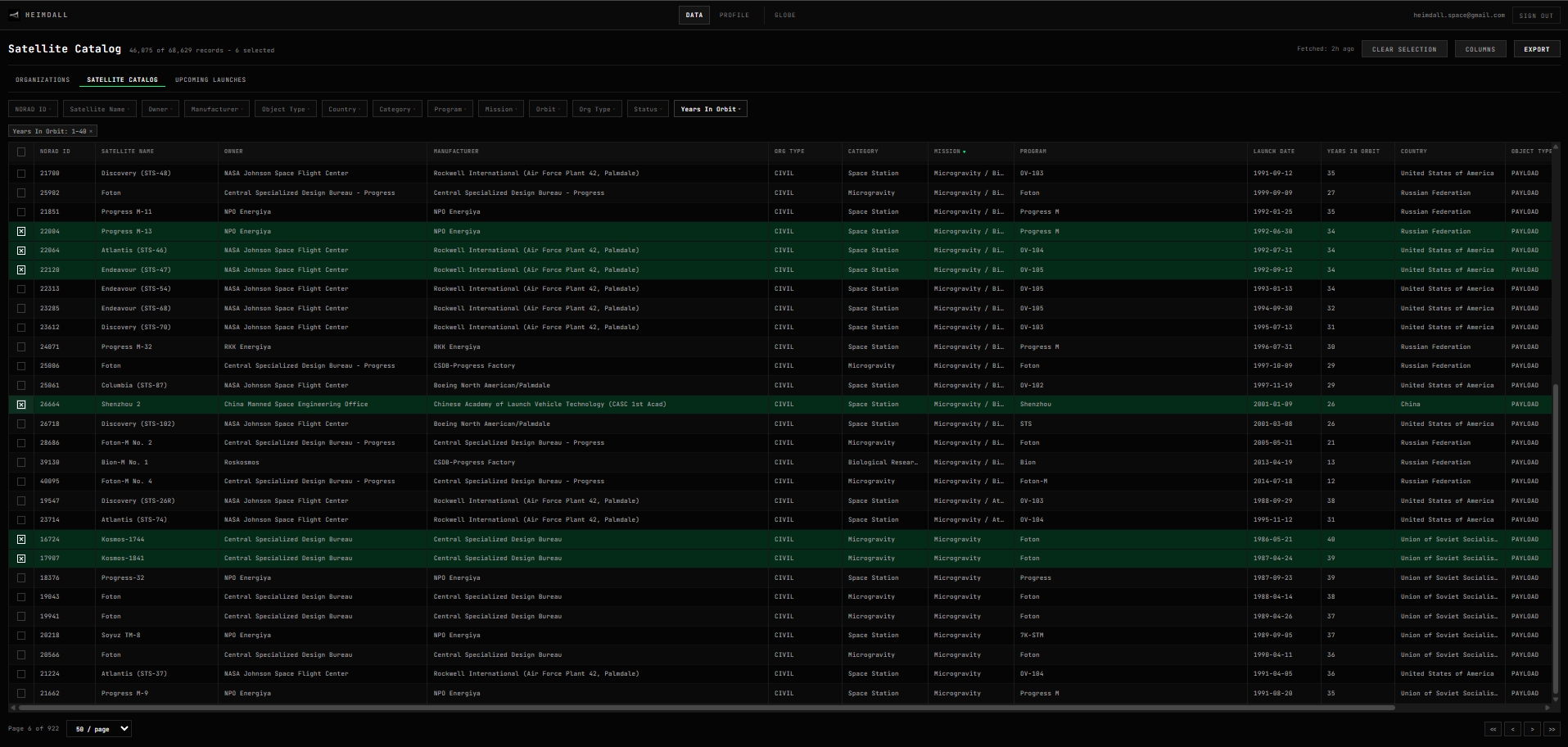Switch to the GLOBE tab
Image resolution: width=1568 pixels, height=747 pixels.
click(x=785, y=15)
